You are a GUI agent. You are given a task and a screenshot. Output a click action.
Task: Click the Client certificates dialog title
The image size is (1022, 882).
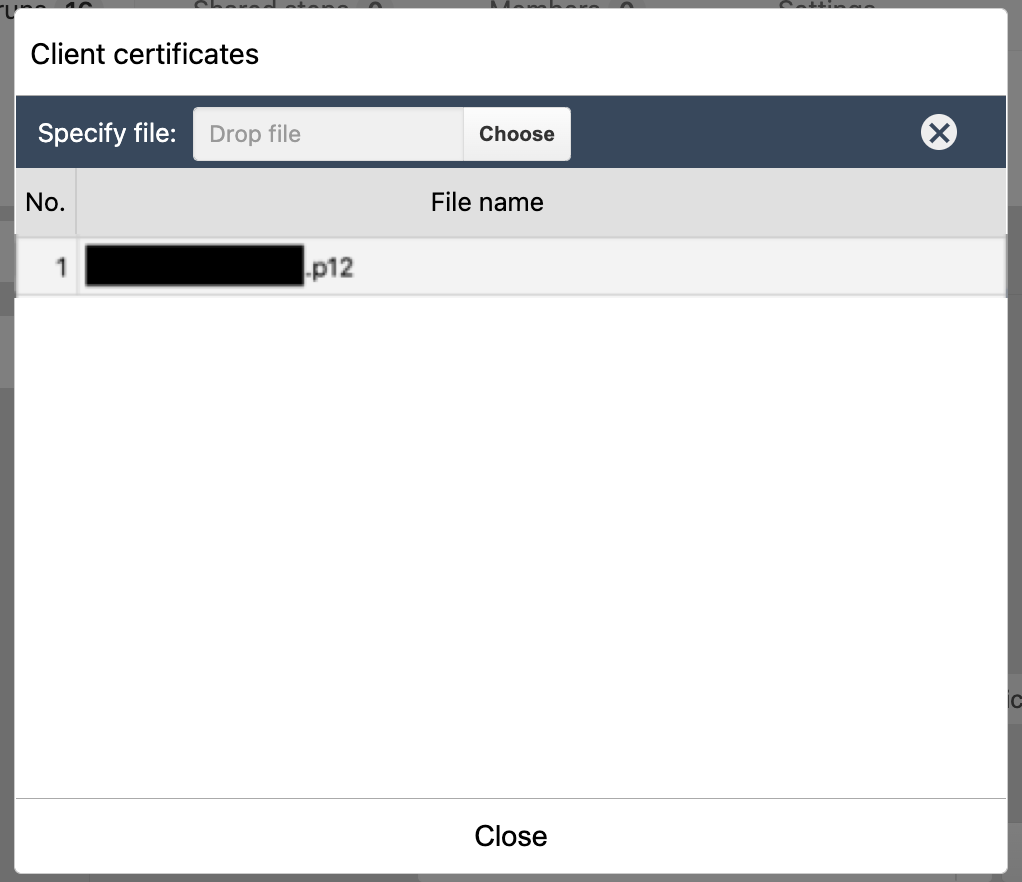coord(145,54)
